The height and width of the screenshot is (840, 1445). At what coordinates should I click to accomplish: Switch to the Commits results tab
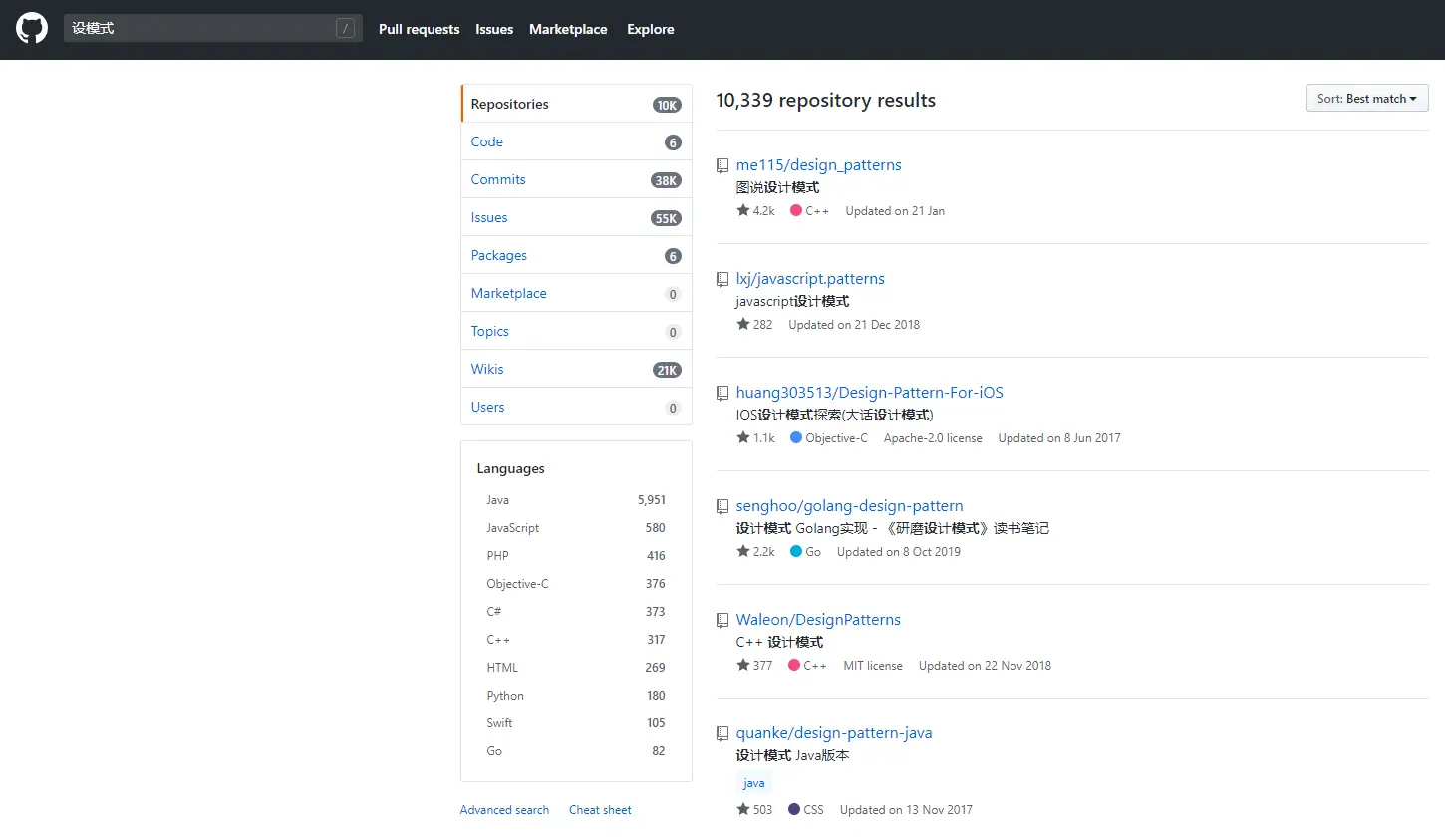[x=498, y=179]
